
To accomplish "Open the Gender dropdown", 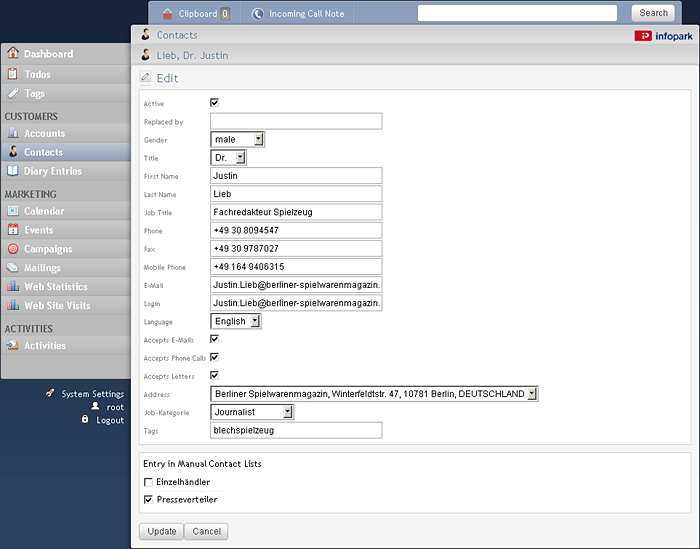I will pos(238,140).
